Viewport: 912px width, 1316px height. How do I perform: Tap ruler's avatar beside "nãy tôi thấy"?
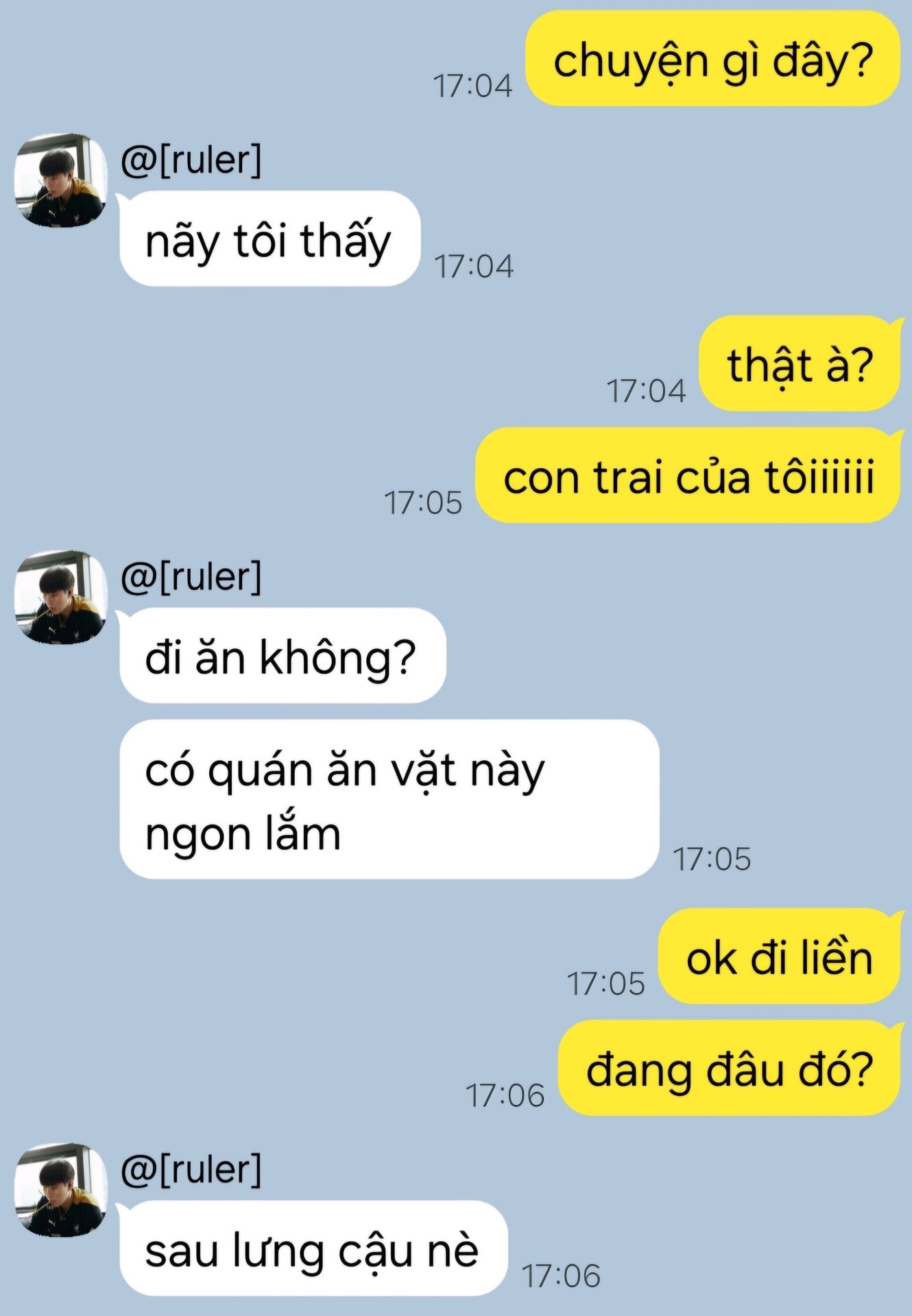[x=61, y=180]
